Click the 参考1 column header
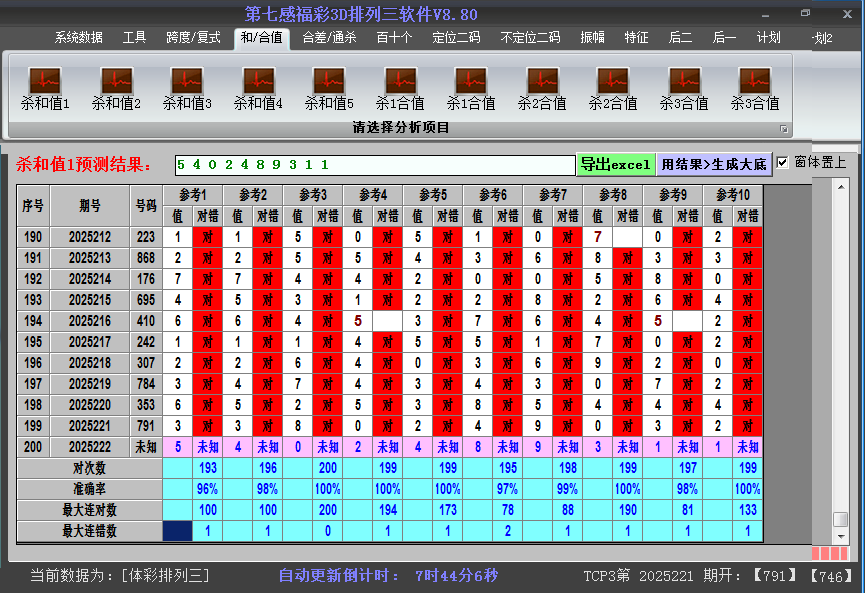 193,194
